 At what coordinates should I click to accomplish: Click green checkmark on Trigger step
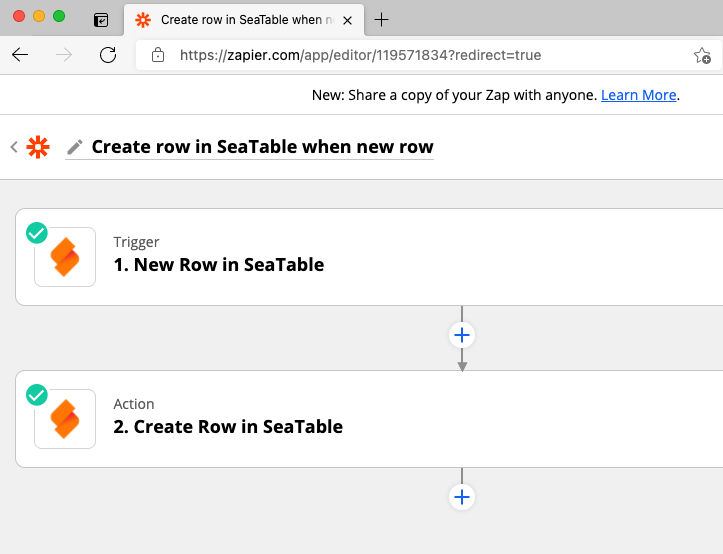pyautogui.click(x=37, y=232)
